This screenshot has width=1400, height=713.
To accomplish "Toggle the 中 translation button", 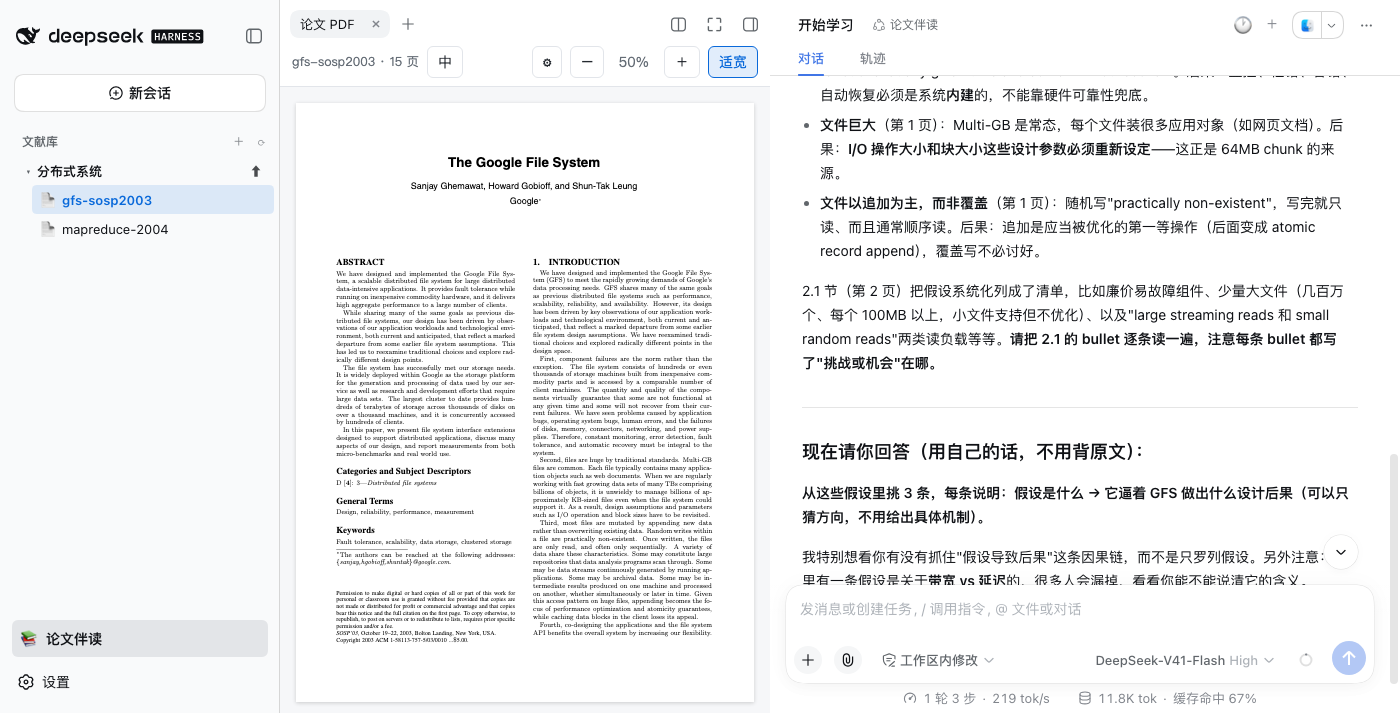I will 445,62.
